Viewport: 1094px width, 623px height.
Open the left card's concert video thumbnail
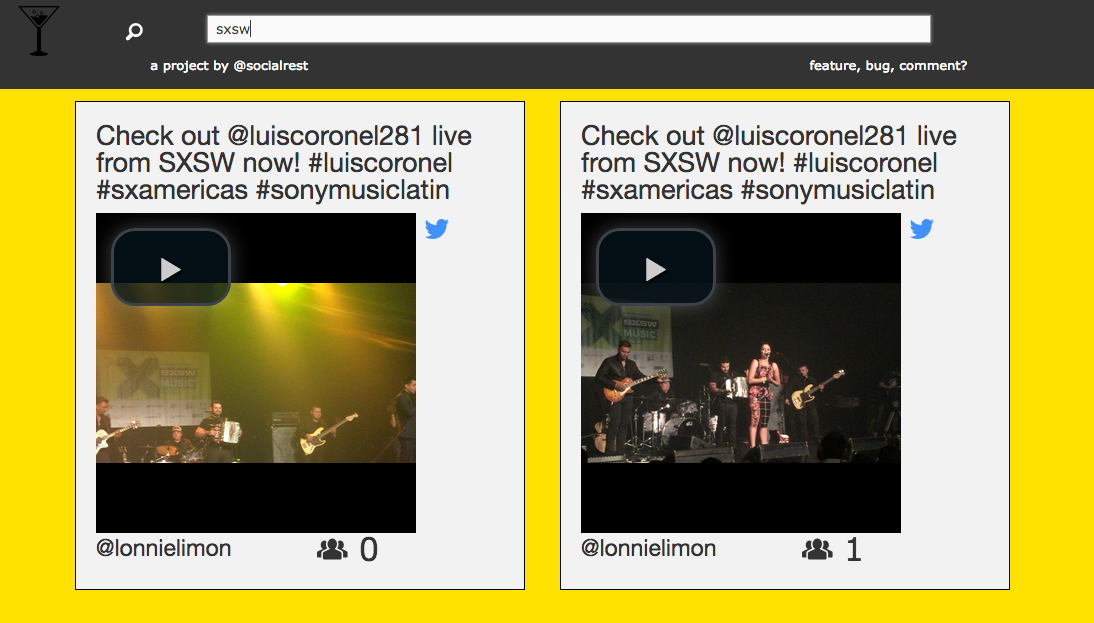(x=256, y=373)
